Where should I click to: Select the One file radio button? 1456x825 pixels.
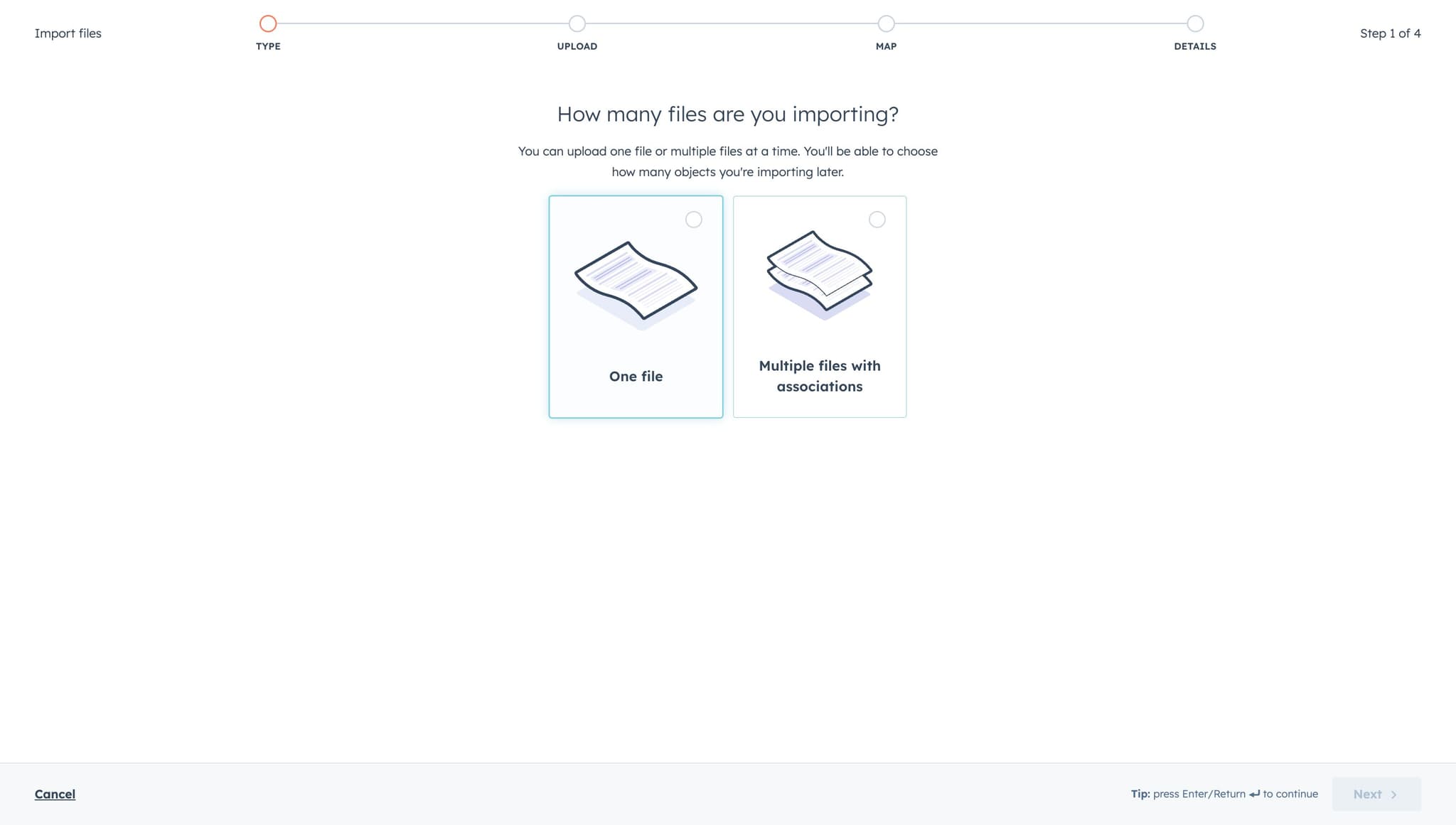(693, 220)
